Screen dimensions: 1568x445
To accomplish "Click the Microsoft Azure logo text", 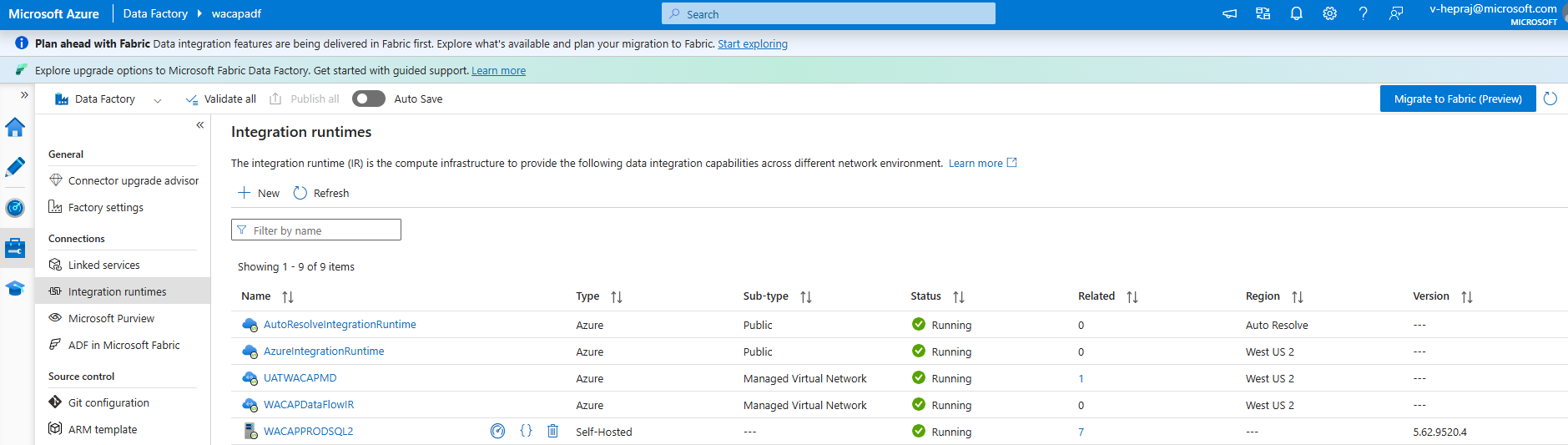I will [x=53, y=13].
